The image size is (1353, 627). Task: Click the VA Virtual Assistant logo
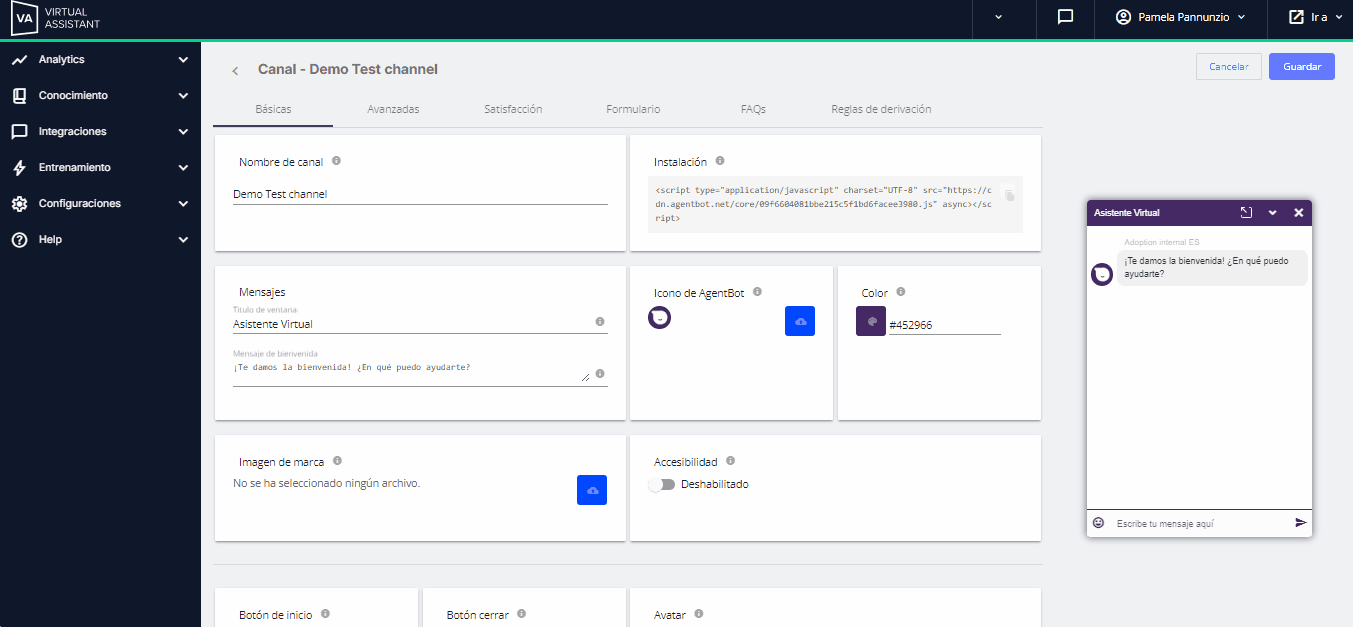55,17
